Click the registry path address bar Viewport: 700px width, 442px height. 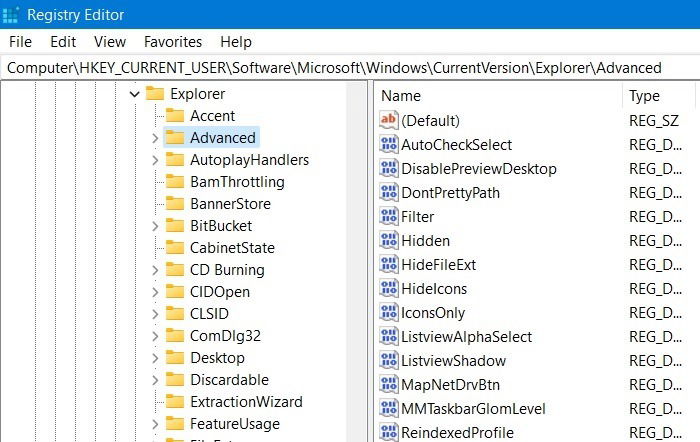[350, 68]
